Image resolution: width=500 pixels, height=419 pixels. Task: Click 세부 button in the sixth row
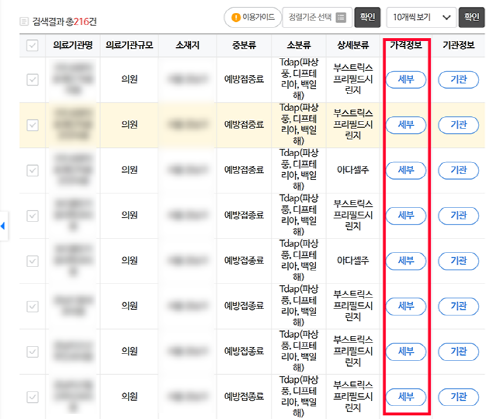406,306
